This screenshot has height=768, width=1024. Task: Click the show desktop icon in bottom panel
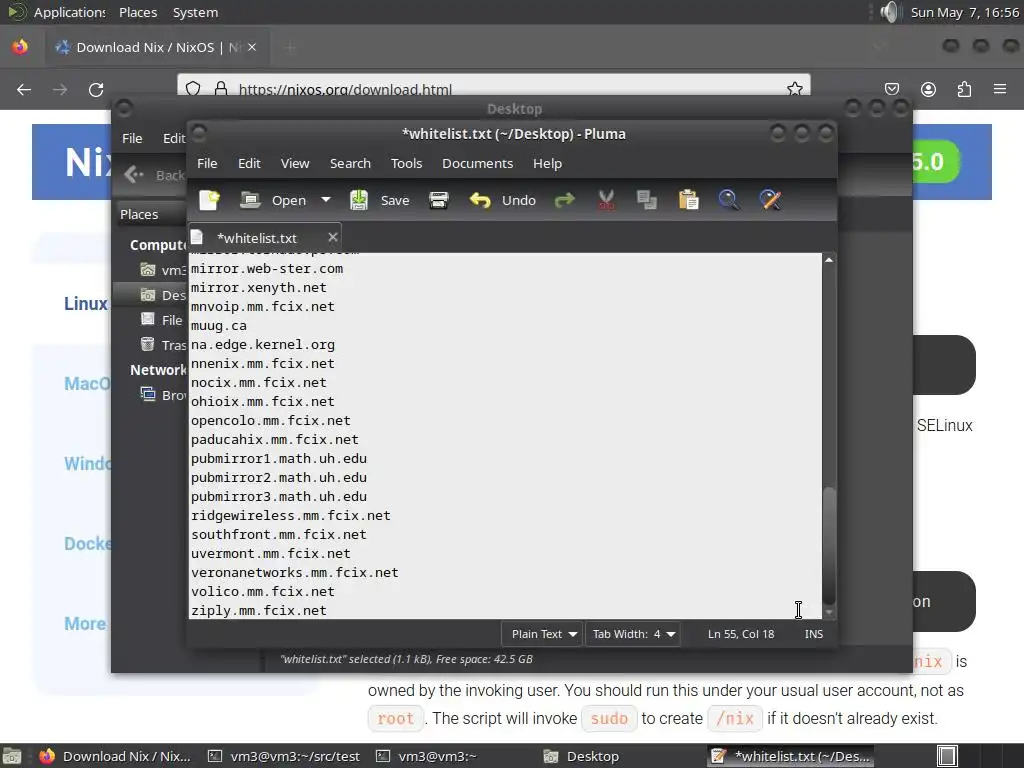pos(12,756)
